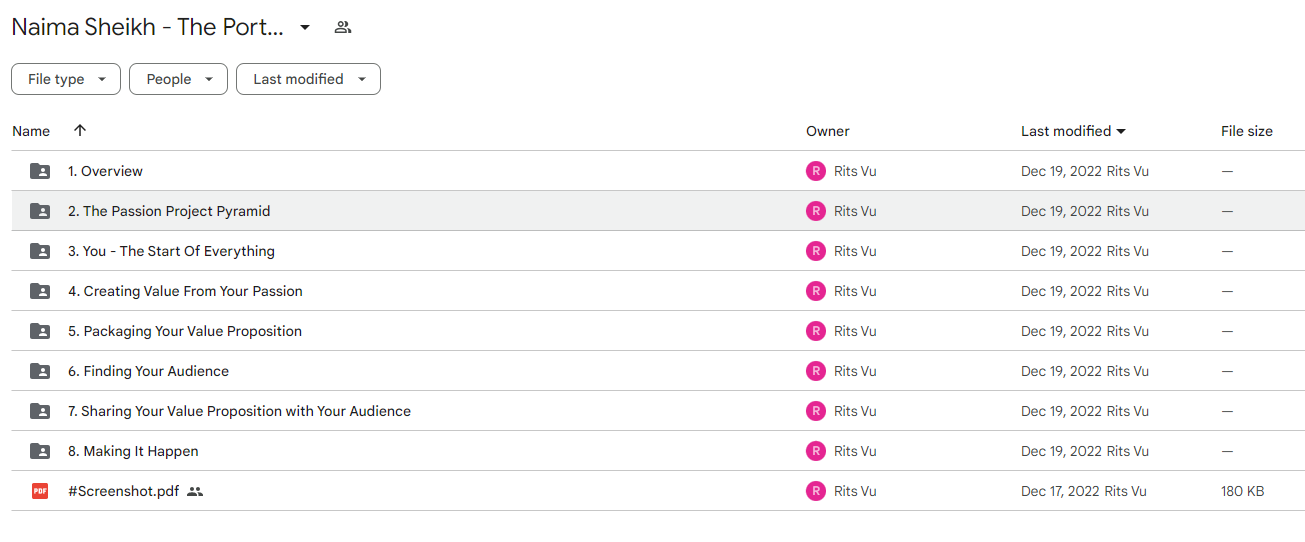Click the sort arrow next to the Name column
The width and height of the screenshot is (1305, 542).
click(x=80, y=130)
